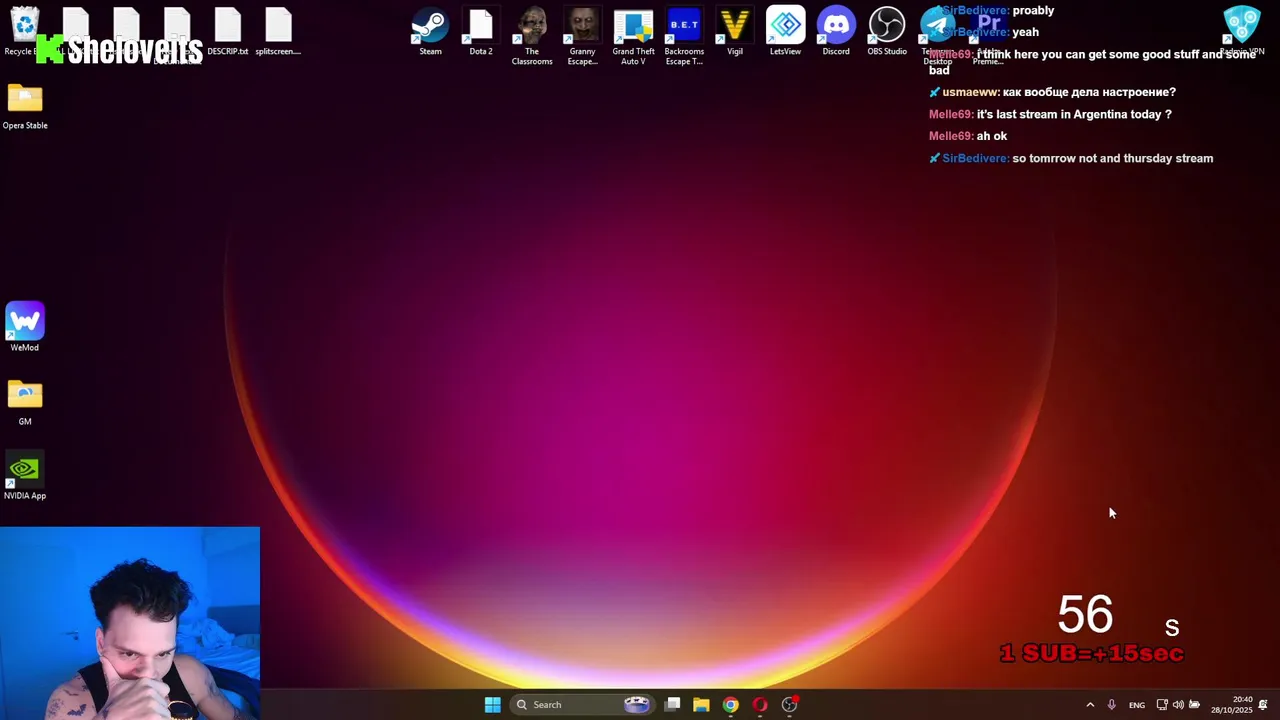Click the taskbar Search box
Viewport: 1280px width, 720px height.
pos(584,704)
